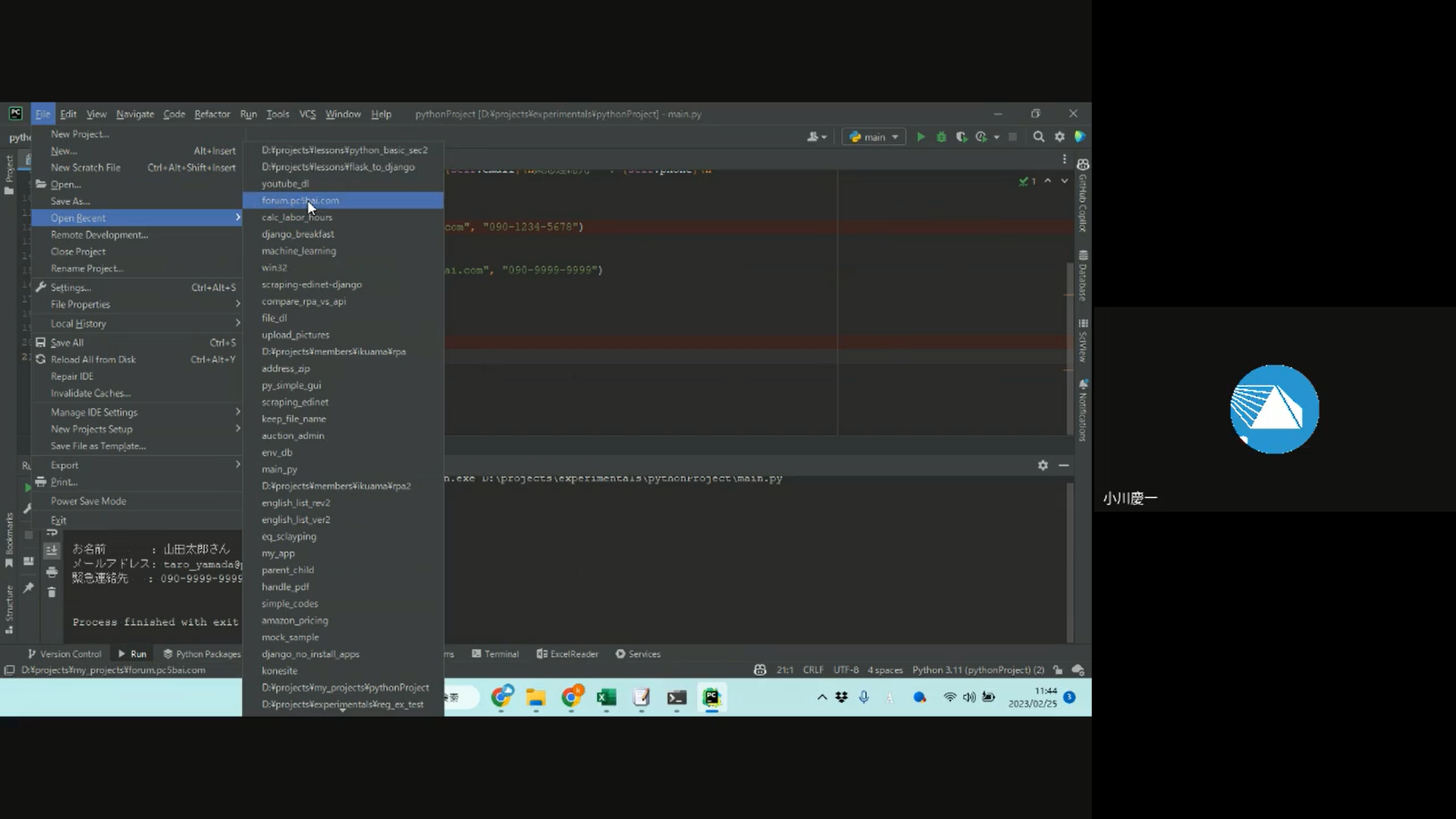Viewport: 1456px width, 819px height.
Task: Toggle the Bookmarks side tool window
Action: [x=9, y=538]
